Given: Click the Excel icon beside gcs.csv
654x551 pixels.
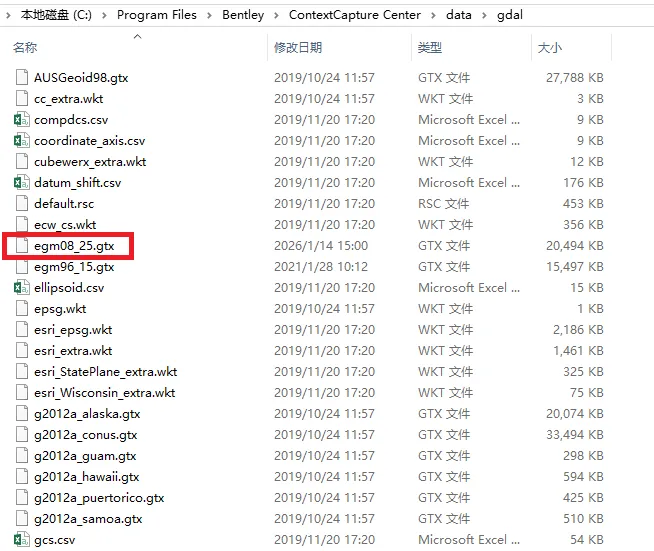Looking at the screenshot, I should pyautogui.click(x=22, y=540).
